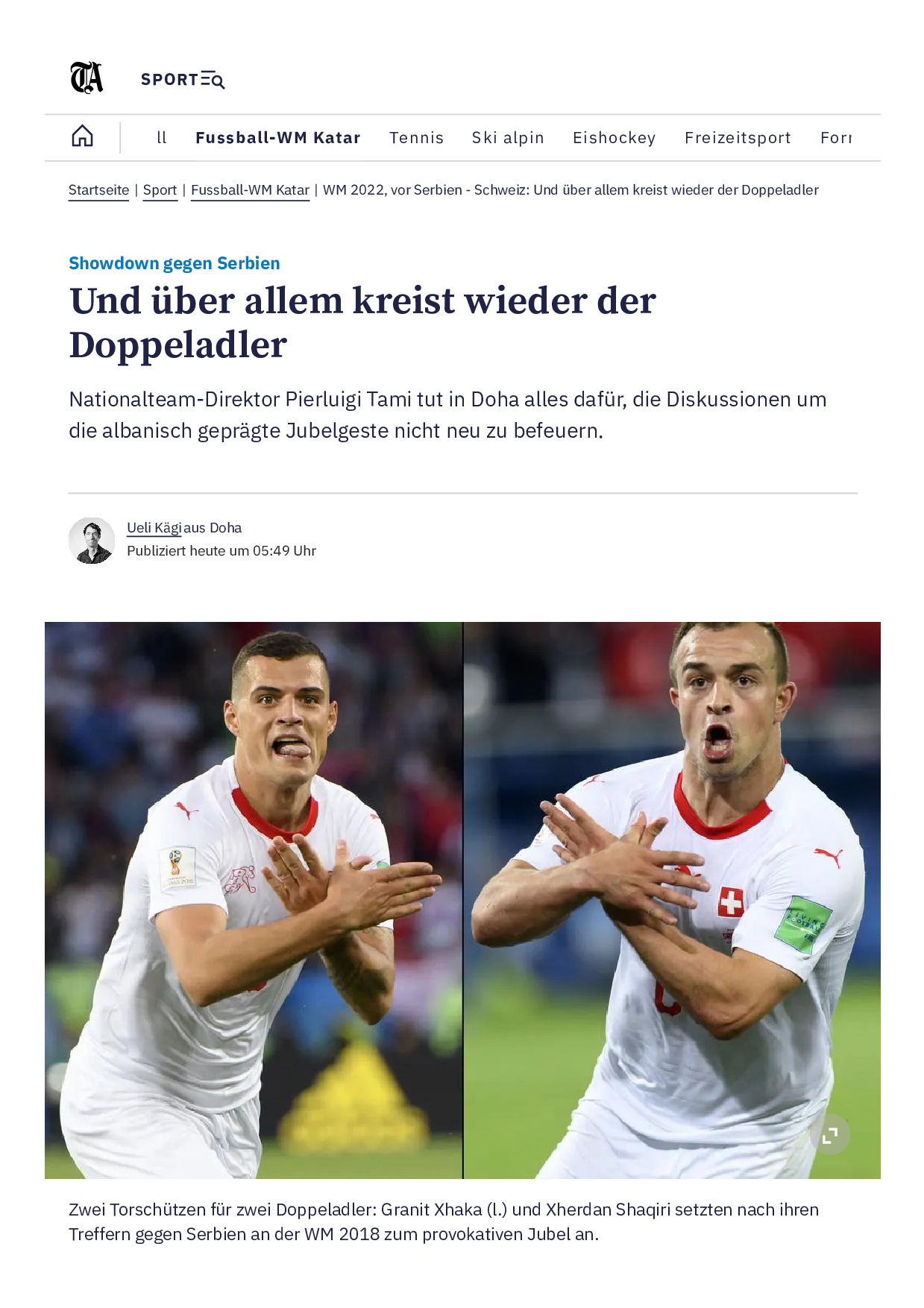This screenshot has width=924, height=1308.
Task: Expand the article image to fullscreen
Action: (830, 1135)
